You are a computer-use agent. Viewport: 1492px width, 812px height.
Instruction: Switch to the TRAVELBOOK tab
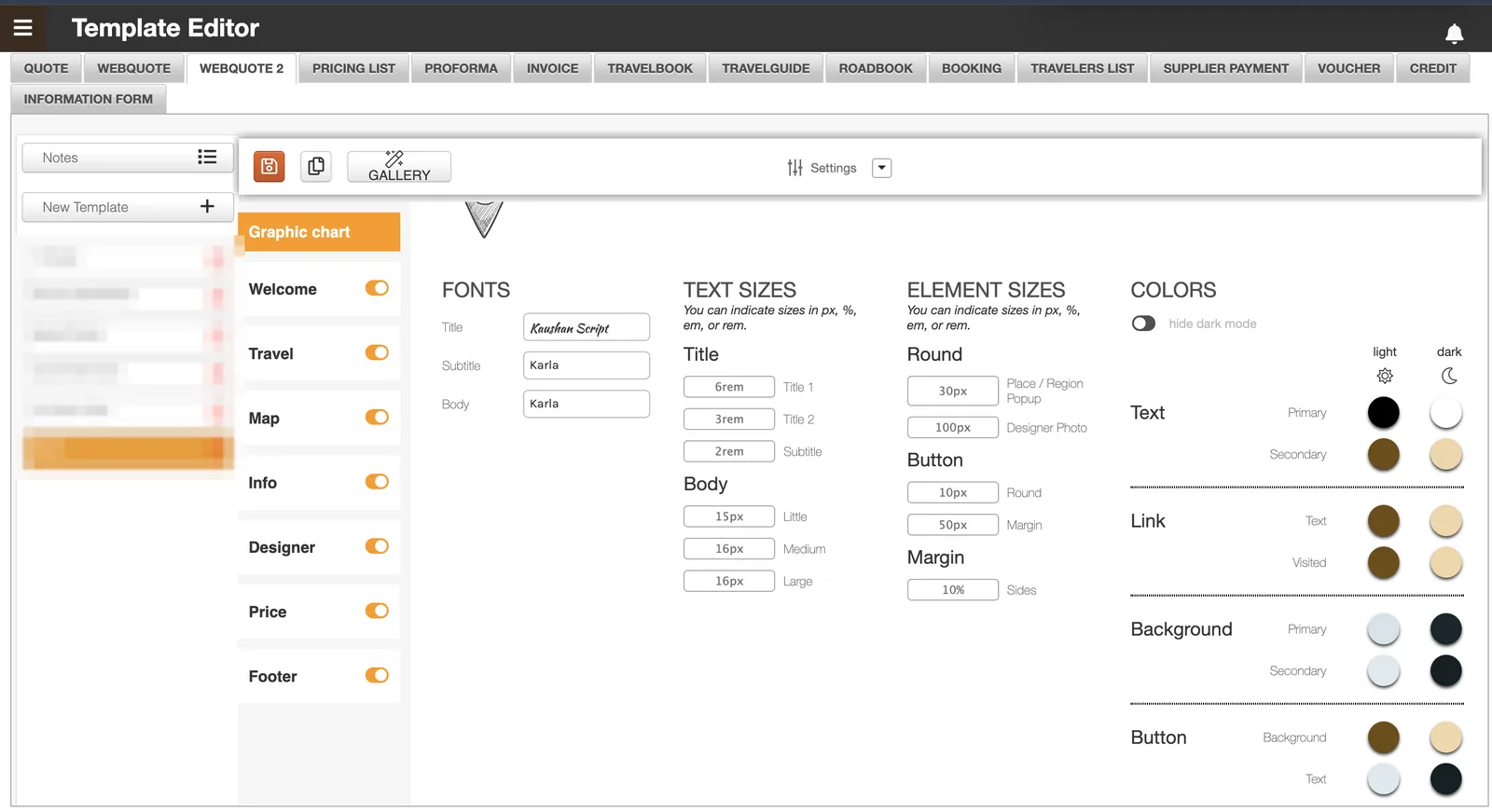(650, 68)
